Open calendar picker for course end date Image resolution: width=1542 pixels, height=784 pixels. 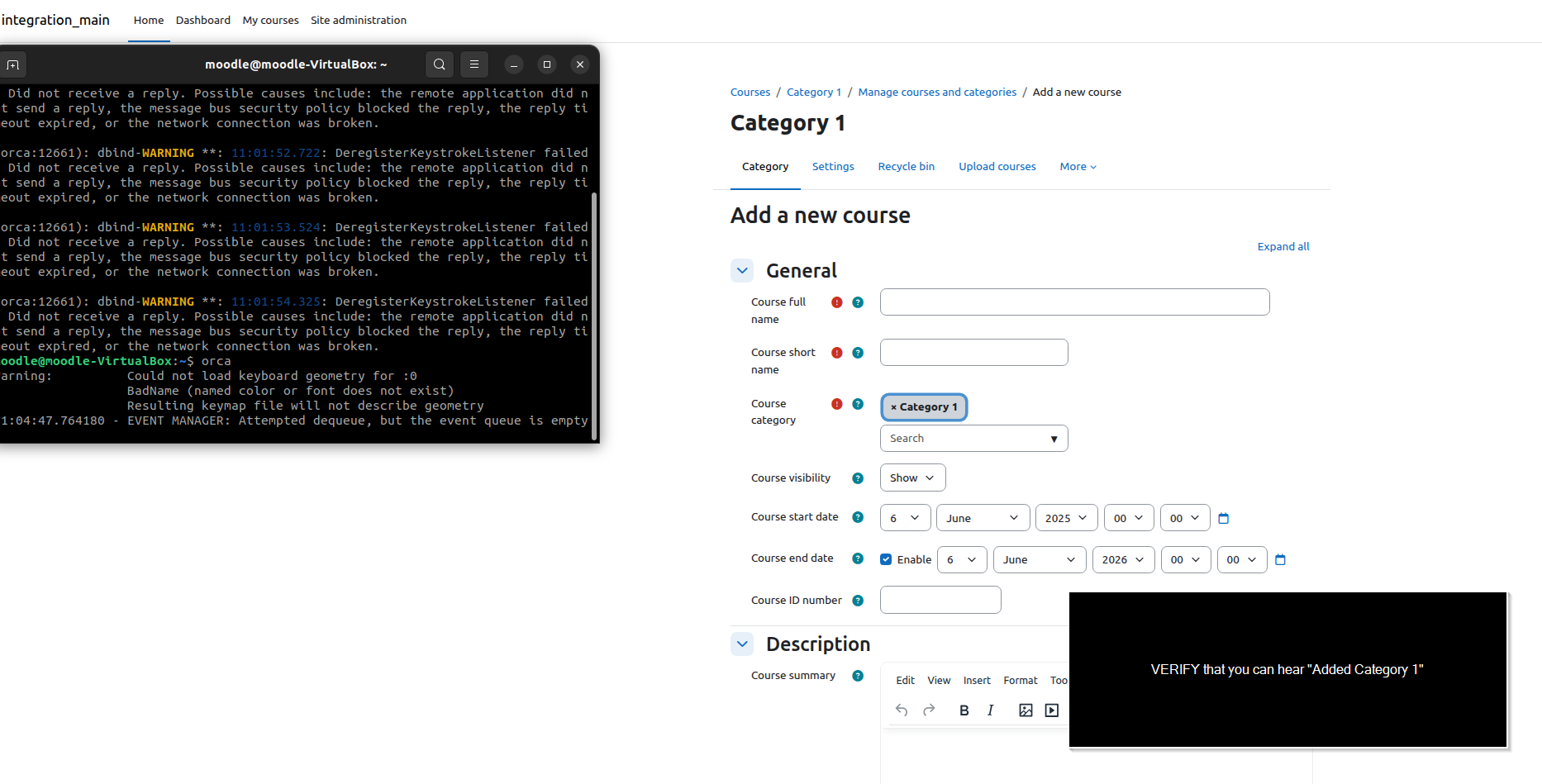coord(1281,559)
